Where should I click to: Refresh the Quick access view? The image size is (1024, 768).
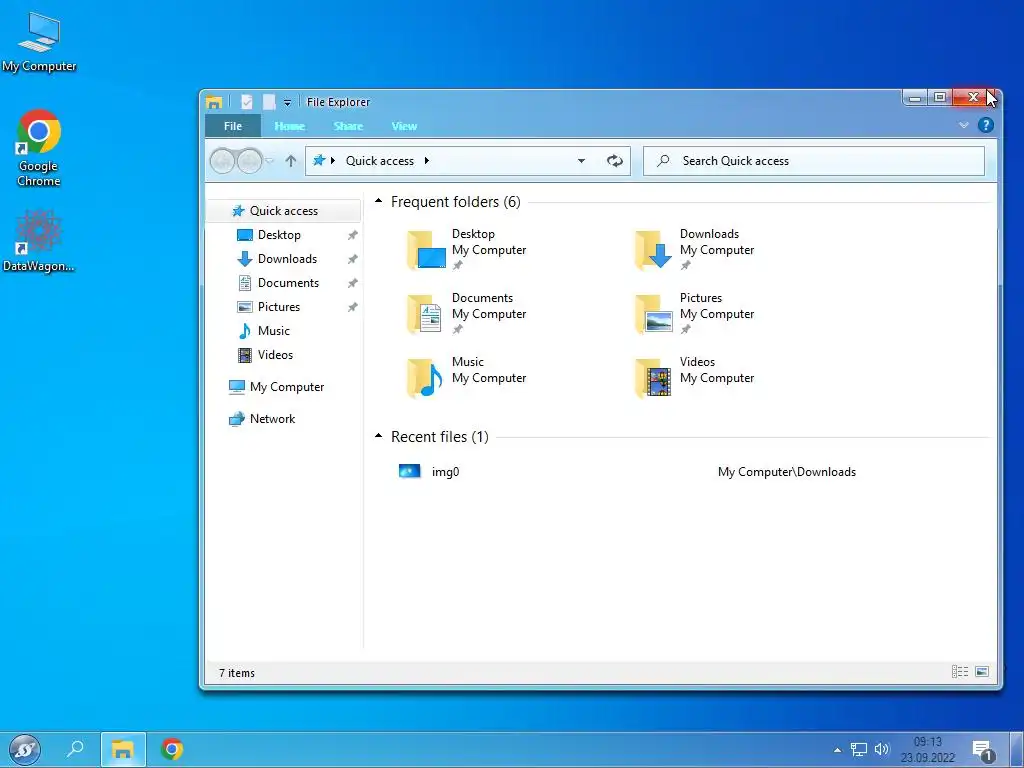click(615, 161)
